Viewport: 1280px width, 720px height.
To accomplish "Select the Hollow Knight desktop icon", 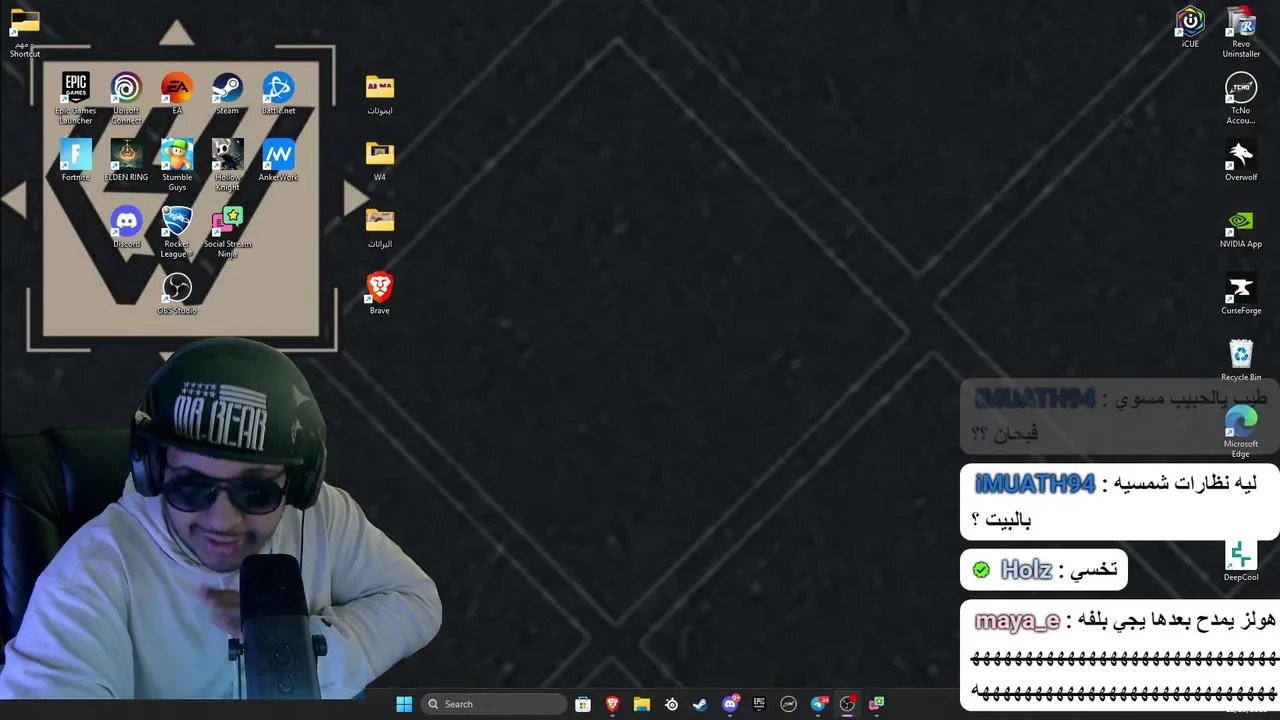I will 227,165.
